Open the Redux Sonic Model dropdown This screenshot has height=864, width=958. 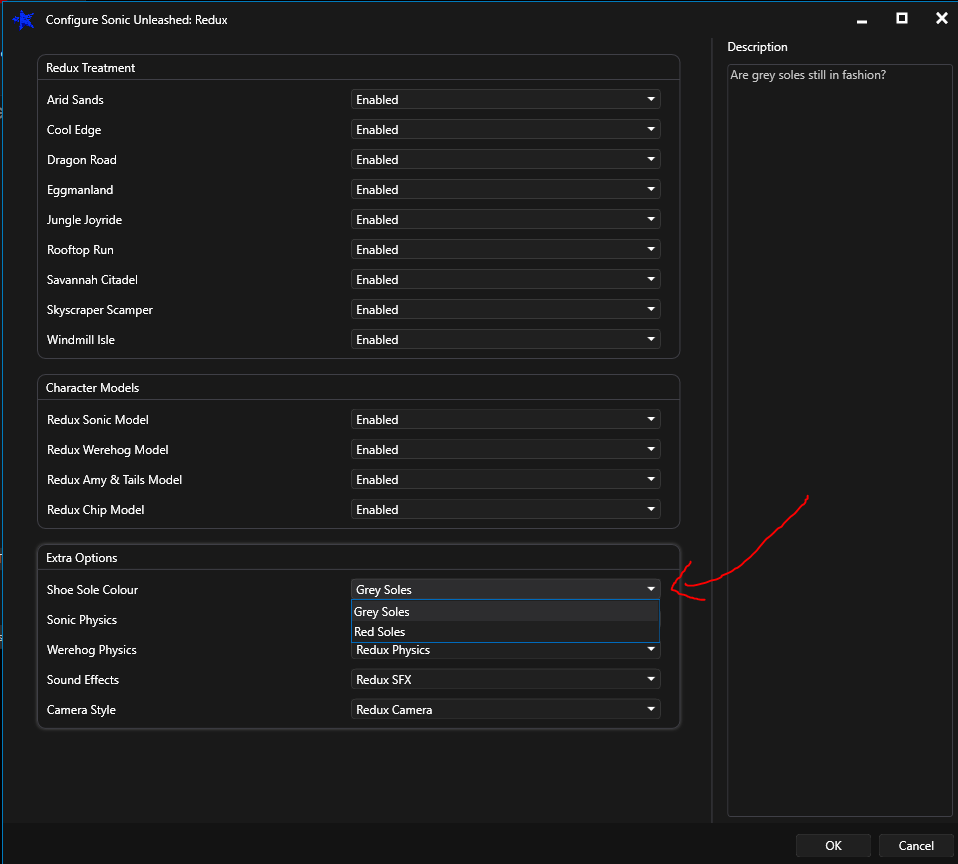coord(505,419)
